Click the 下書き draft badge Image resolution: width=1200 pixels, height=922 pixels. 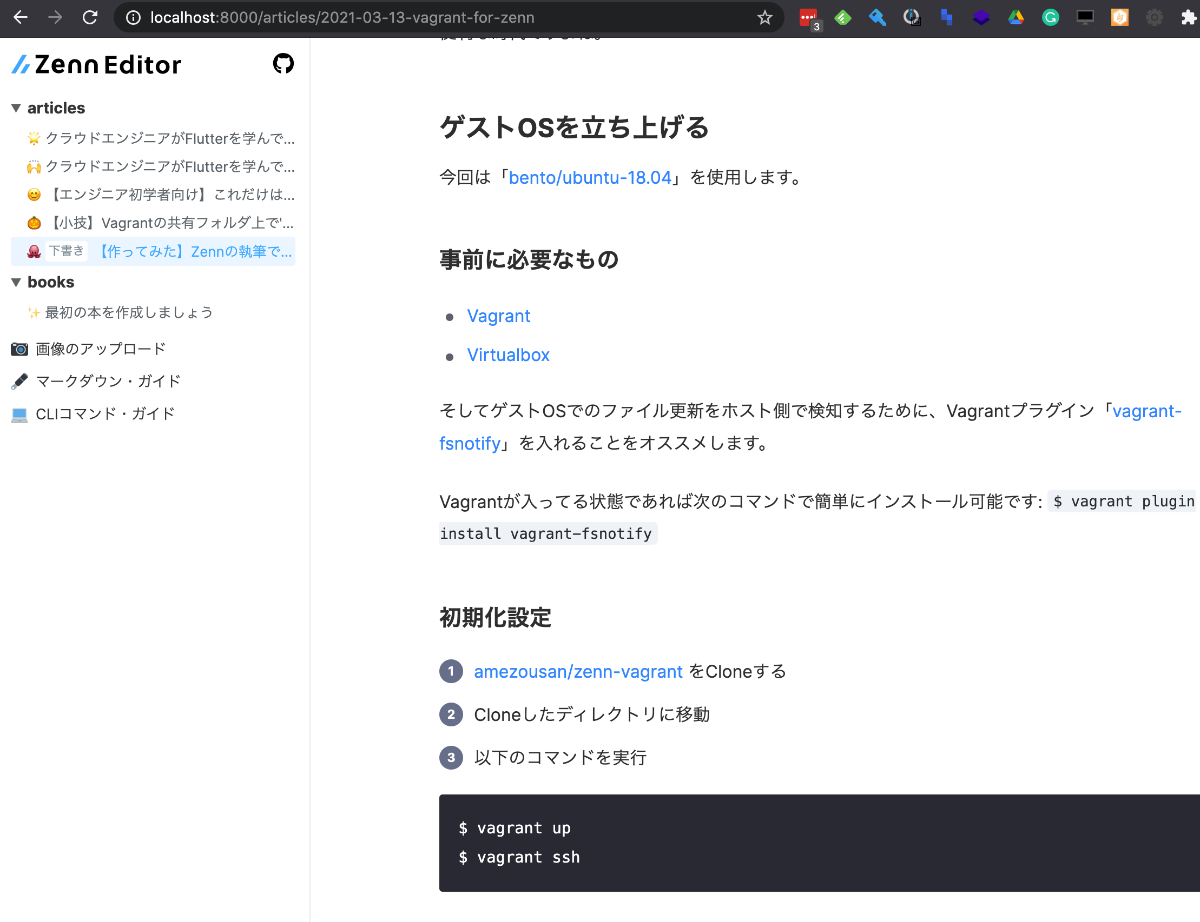click(67, 251)
